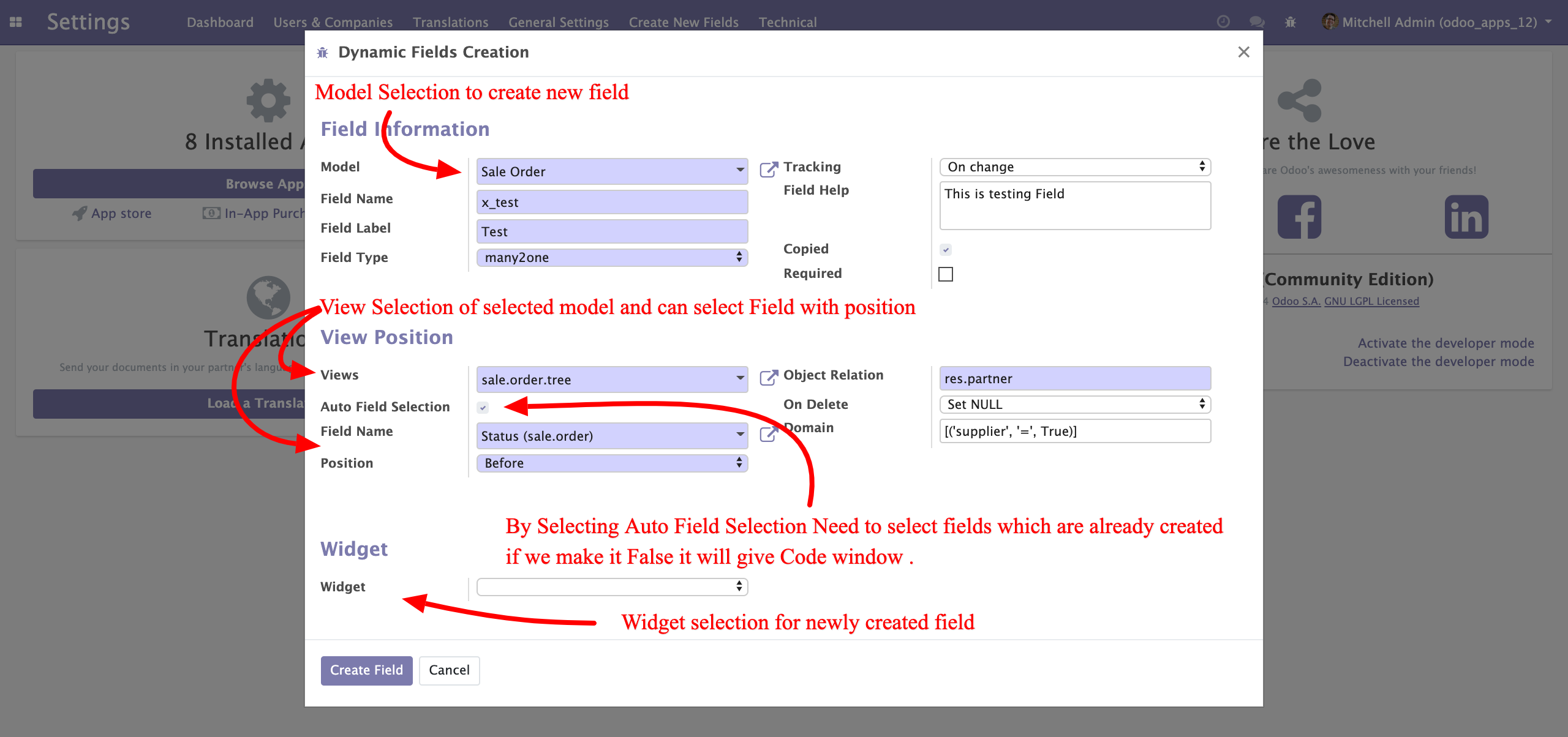
Task: Expand Field Name dropdown Status (sale.order)
Action: point(612,436)
